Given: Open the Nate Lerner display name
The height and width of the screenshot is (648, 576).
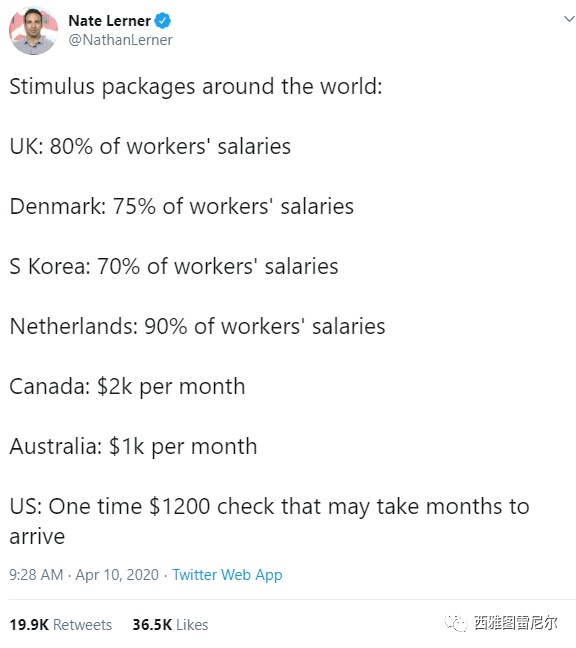Looking at the screenshot, I should tap(109, 21).
